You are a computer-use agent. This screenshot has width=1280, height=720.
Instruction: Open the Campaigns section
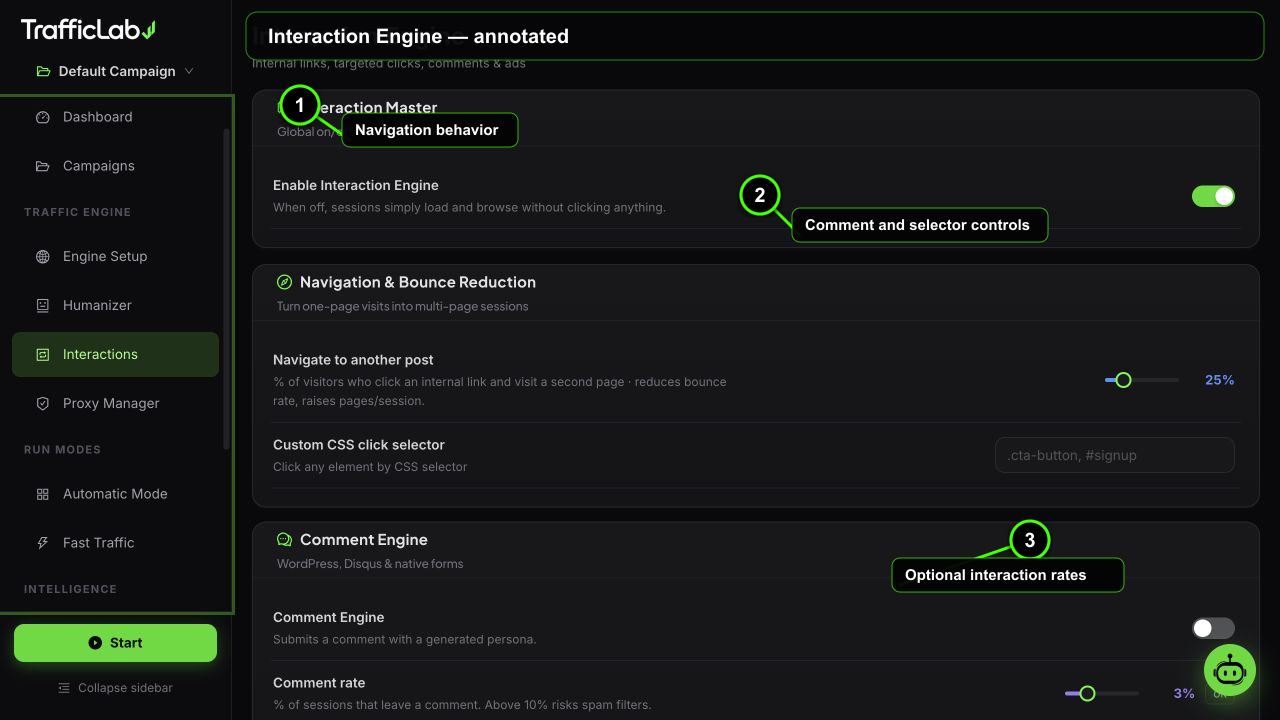click(115, 166)
